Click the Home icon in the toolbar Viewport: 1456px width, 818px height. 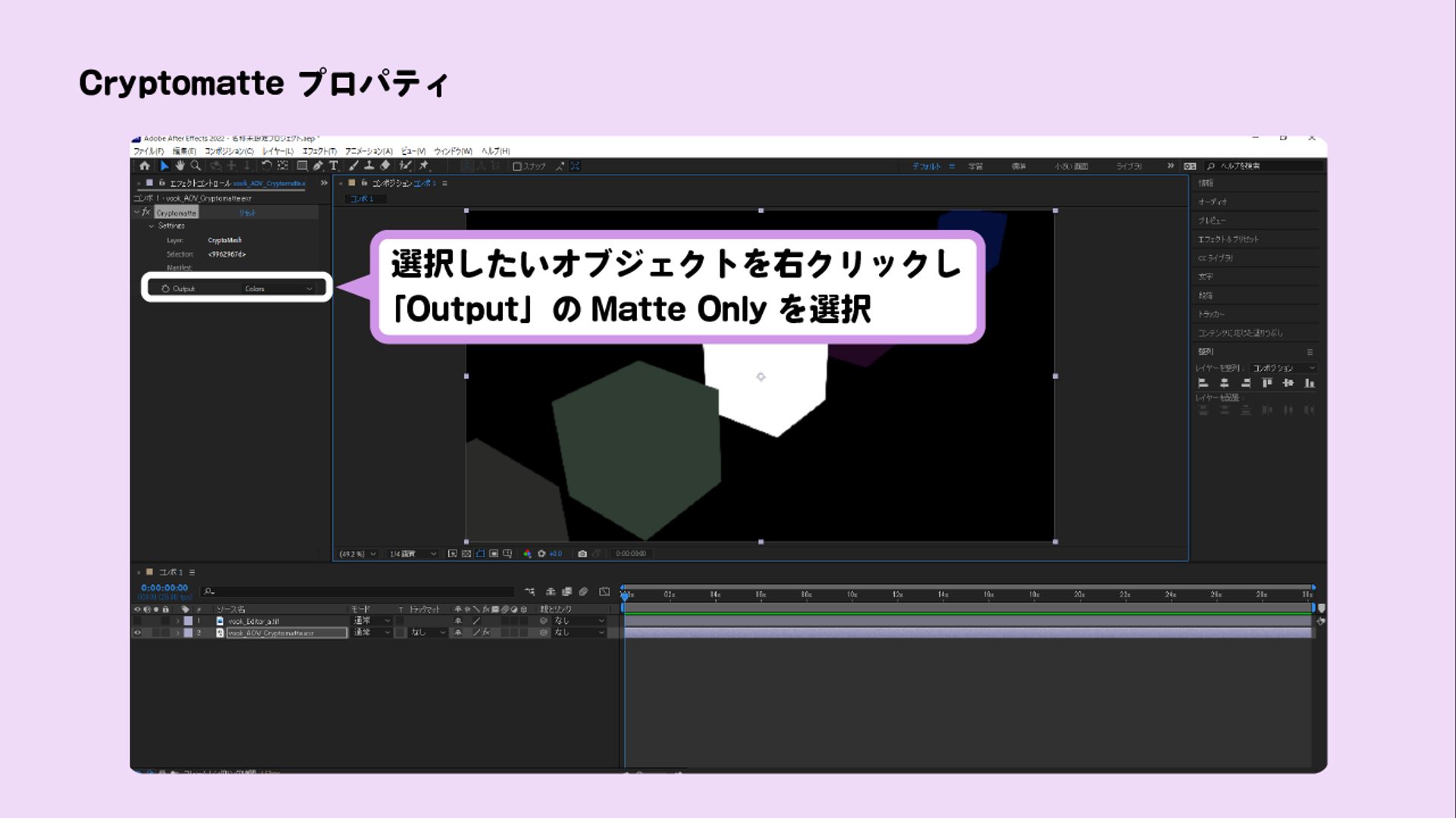pyautogui.click(x=145, y=167)
